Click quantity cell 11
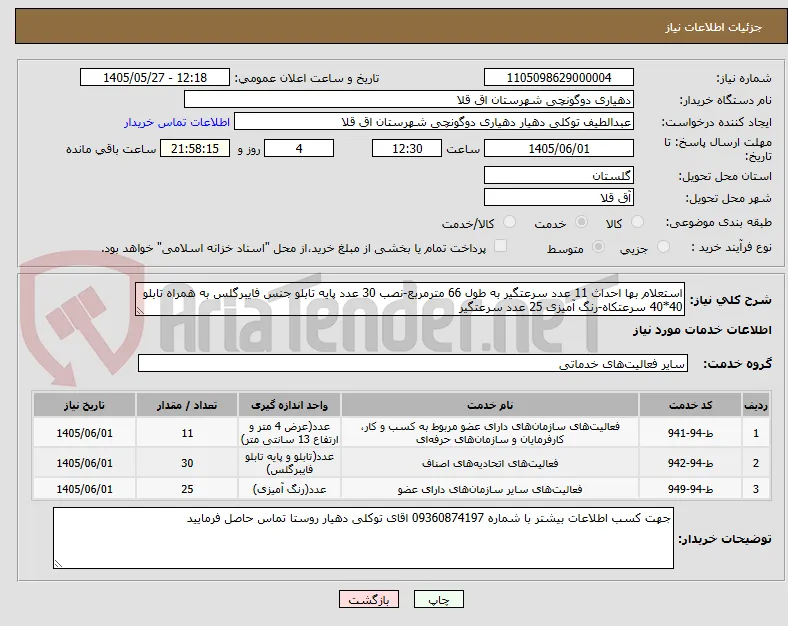Screen dimensions: 788x626 [187, 433]
